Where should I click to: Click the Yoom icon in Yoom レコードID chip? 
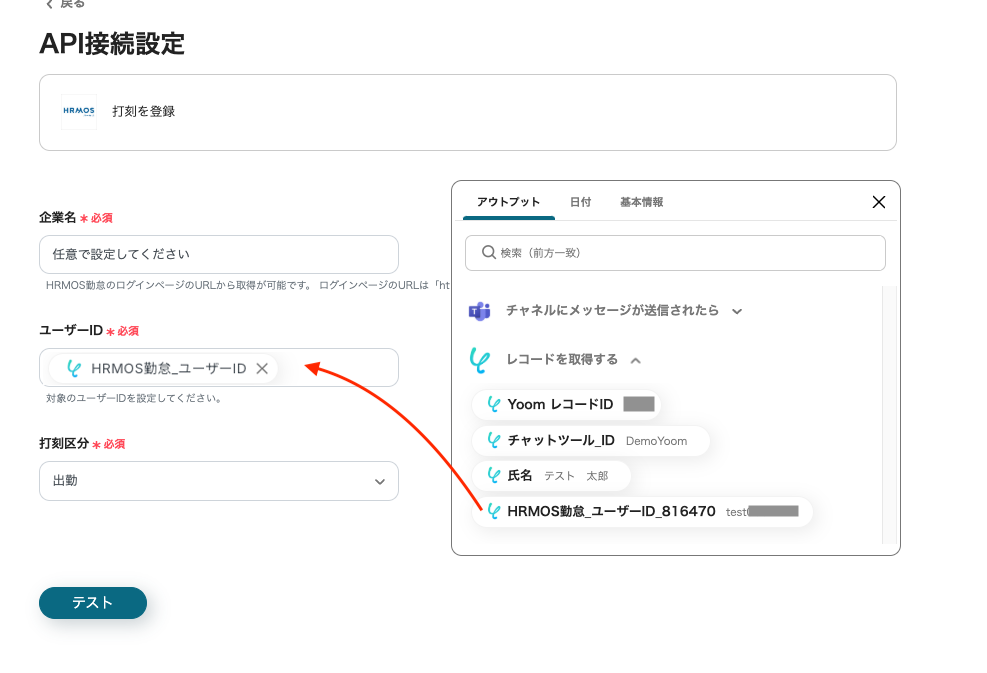click(x=494, y=404)
